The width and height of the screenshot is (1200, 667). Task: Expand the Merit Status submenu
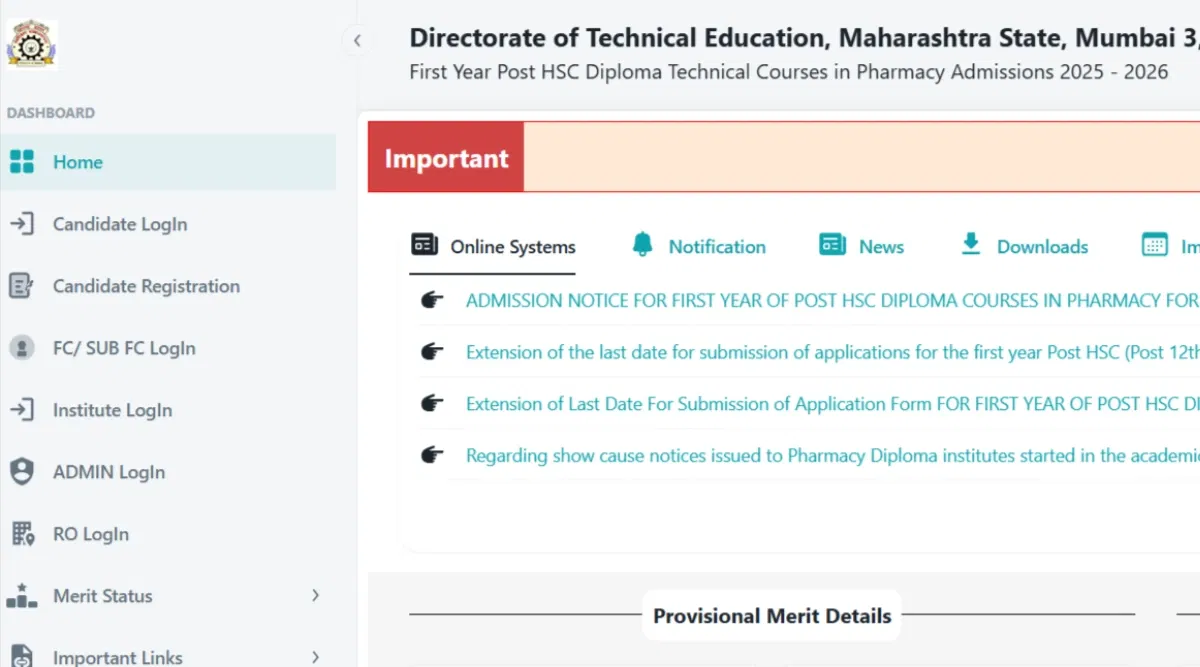315,596
